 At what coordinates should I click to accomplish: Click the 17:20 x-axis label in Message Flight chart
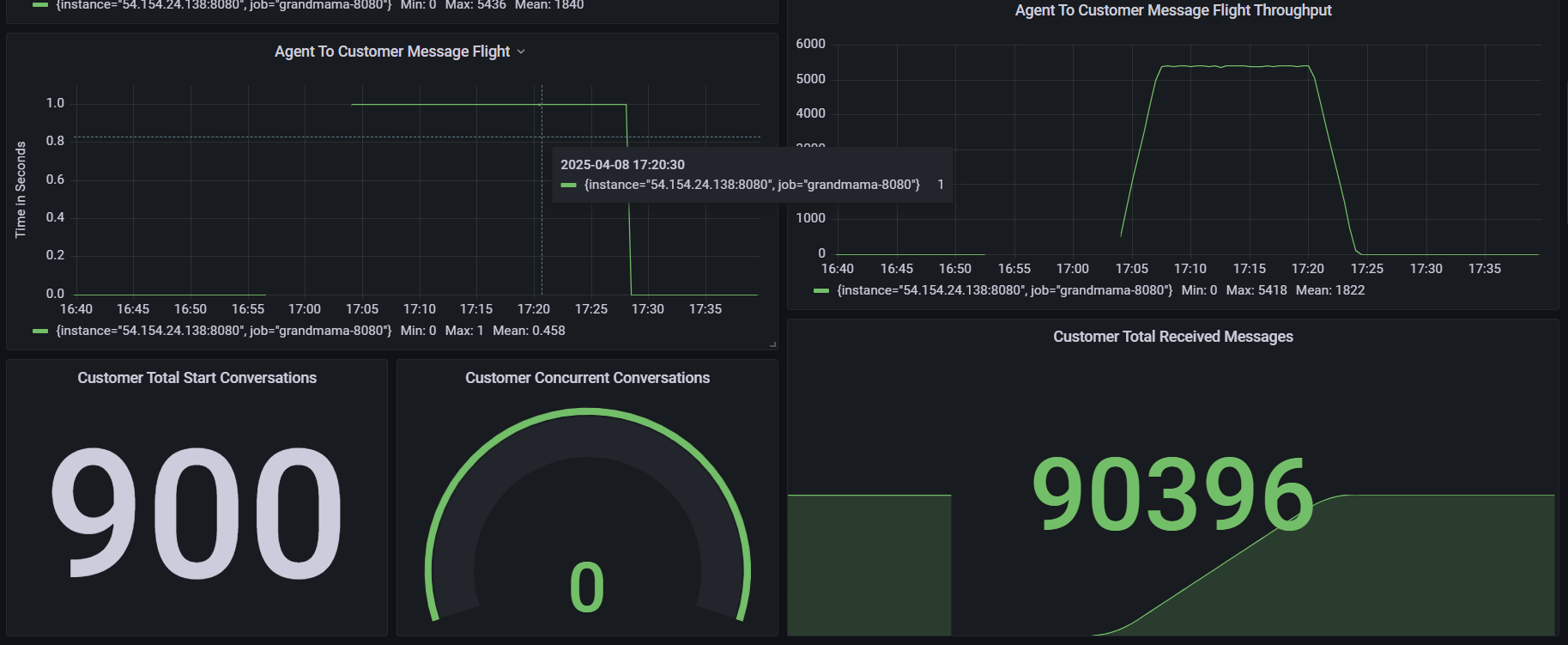coord(533,309)
